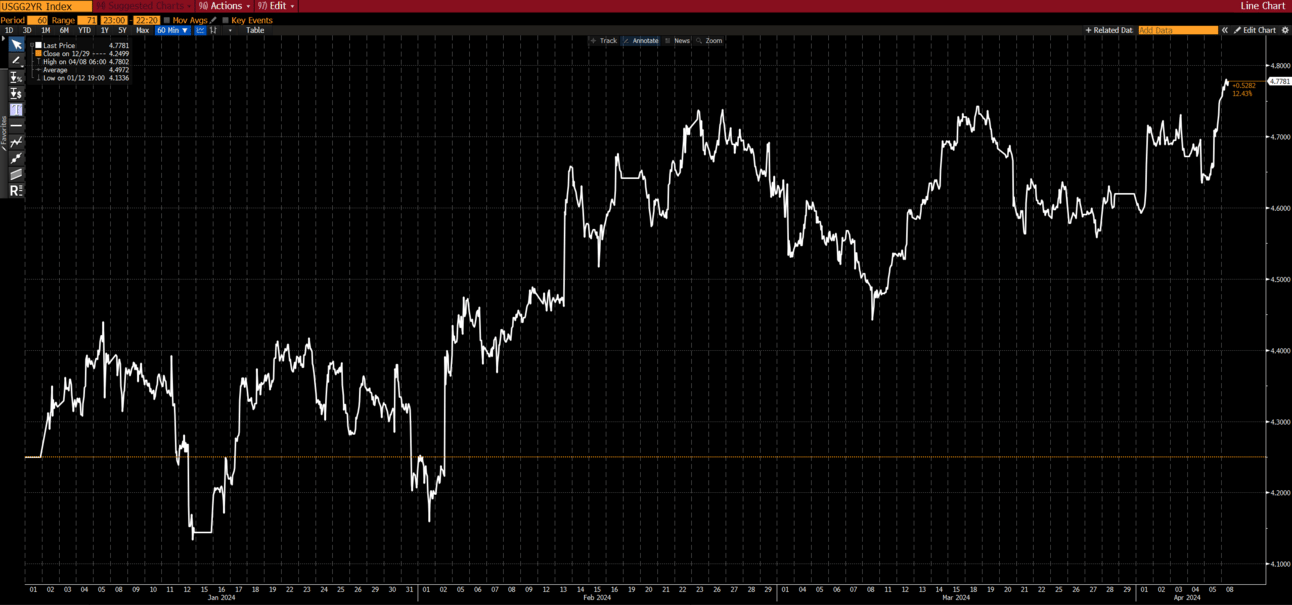Select the arrow pointer tool

click(16, 44)
